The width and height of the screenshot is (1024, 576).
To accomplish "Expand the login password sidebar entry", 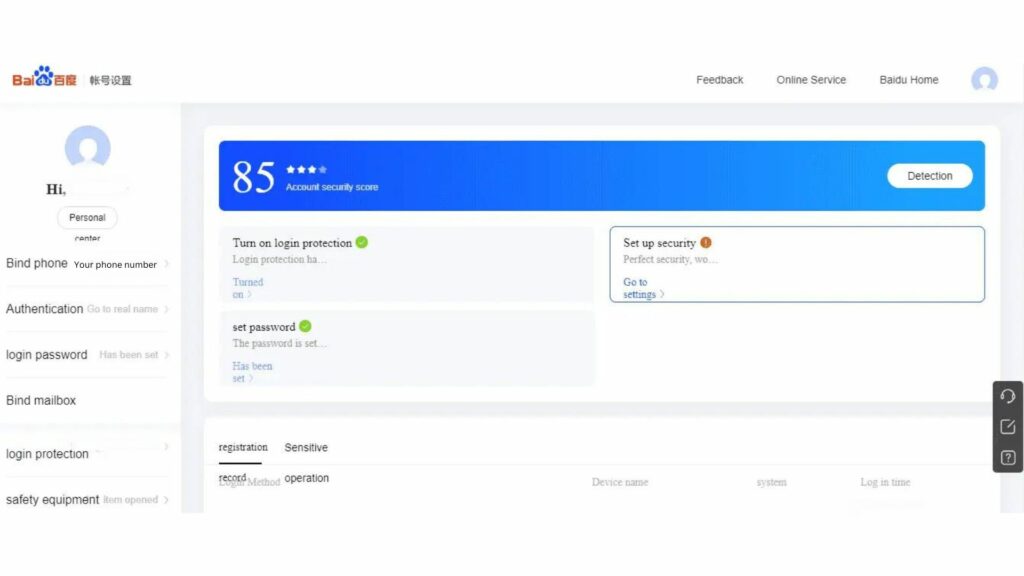I will tap(87, 355).
